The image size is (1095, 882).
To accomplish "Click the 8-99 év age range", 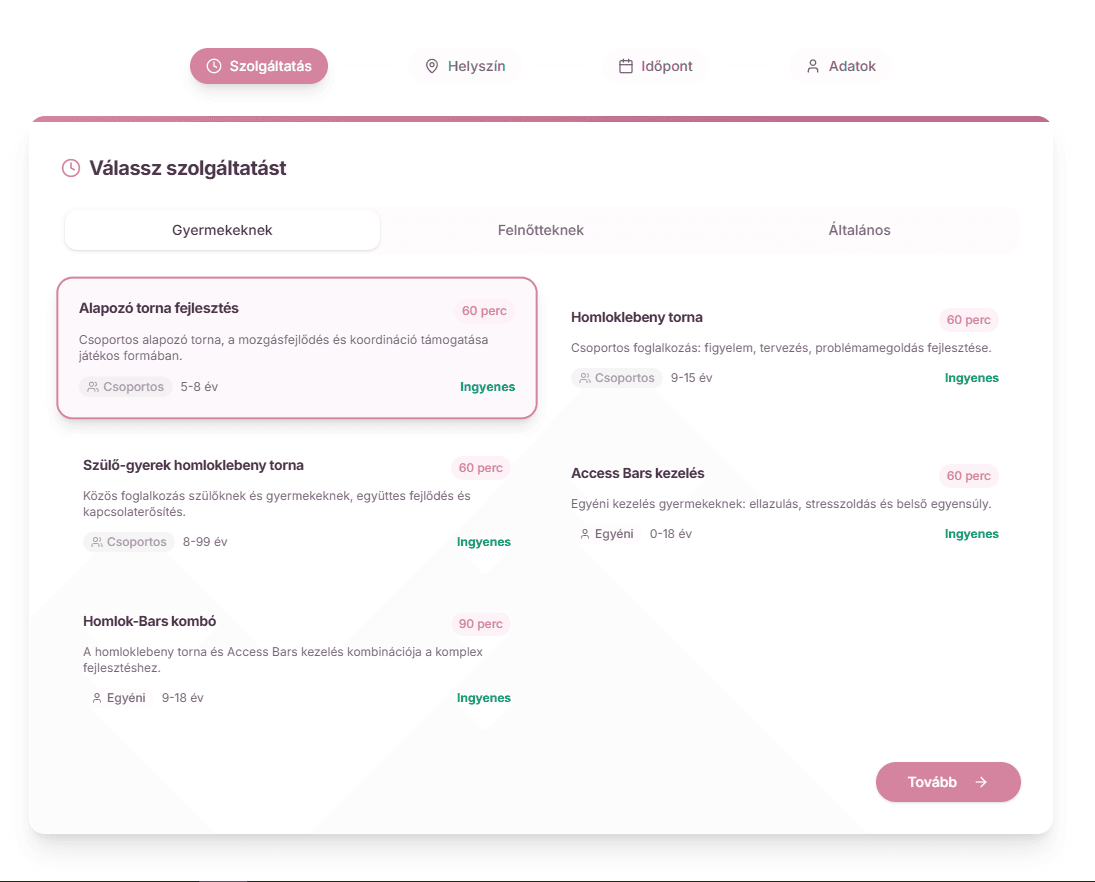I will 205,542.
